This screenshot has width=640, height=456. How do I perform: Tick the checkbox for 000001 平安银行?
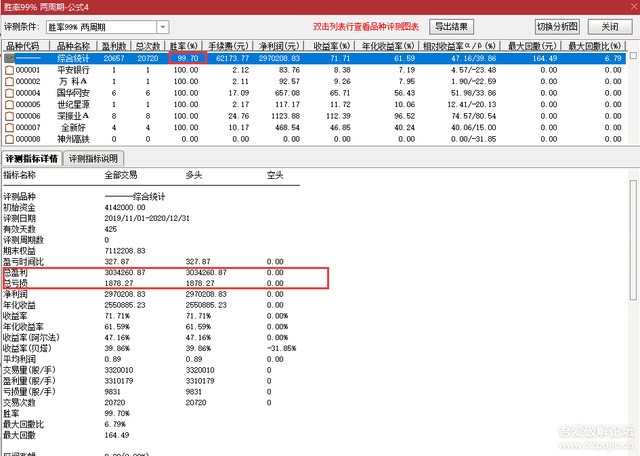(9, 70)
